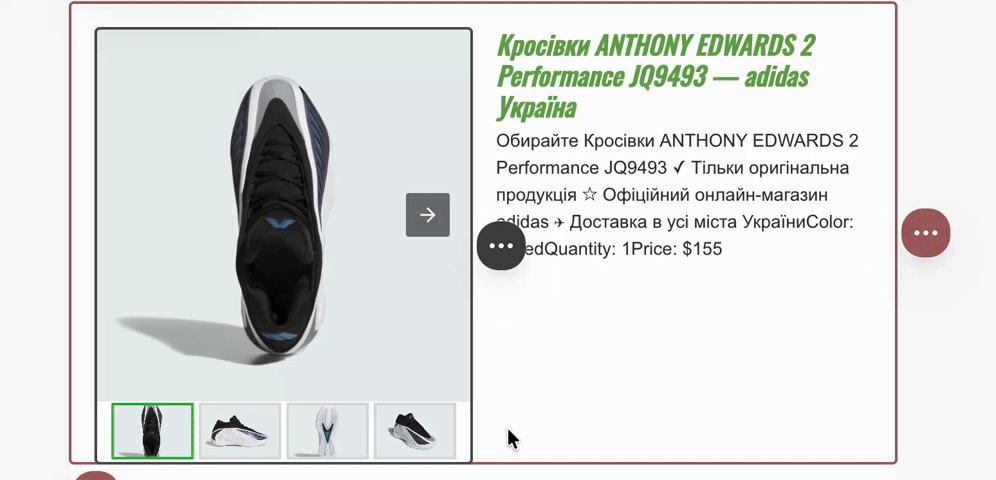Click the checkmark symbol after JQ9493

678,168
